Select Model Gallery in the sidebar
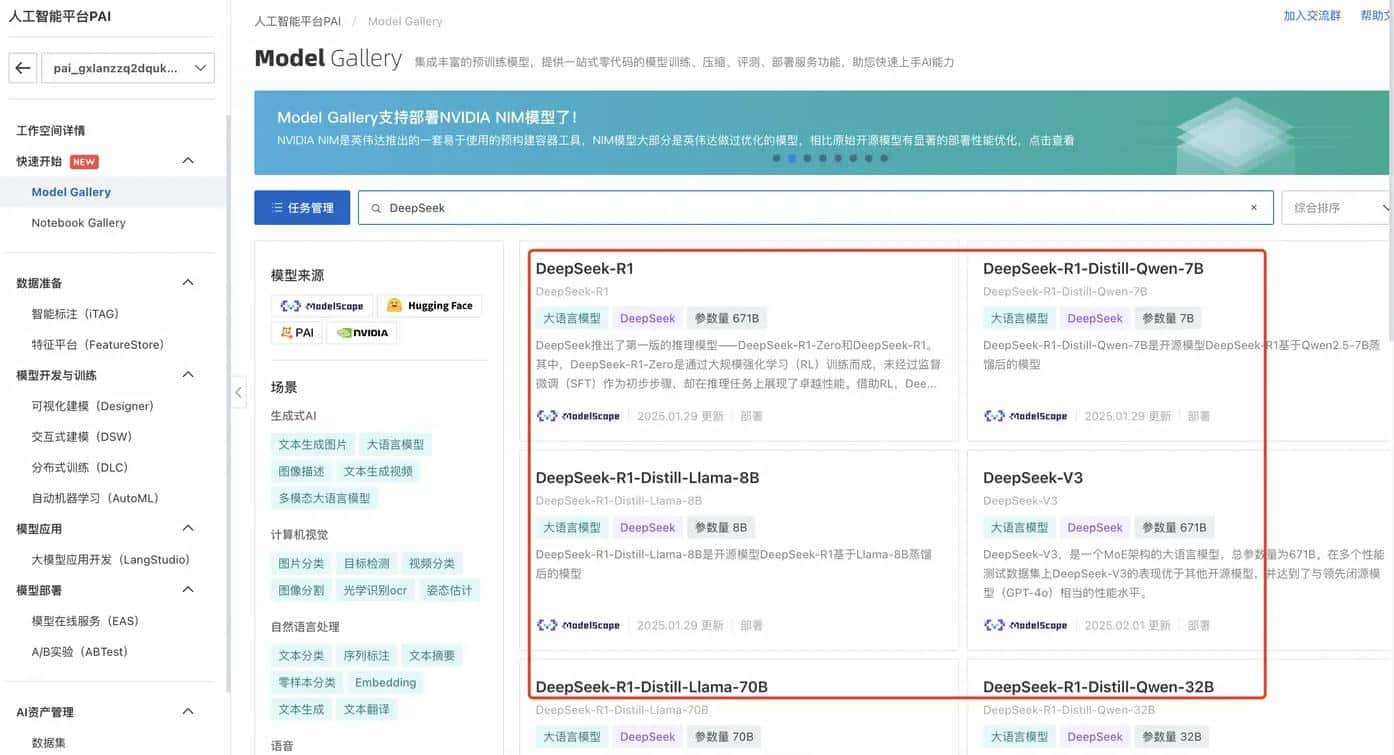 (71, 192)
